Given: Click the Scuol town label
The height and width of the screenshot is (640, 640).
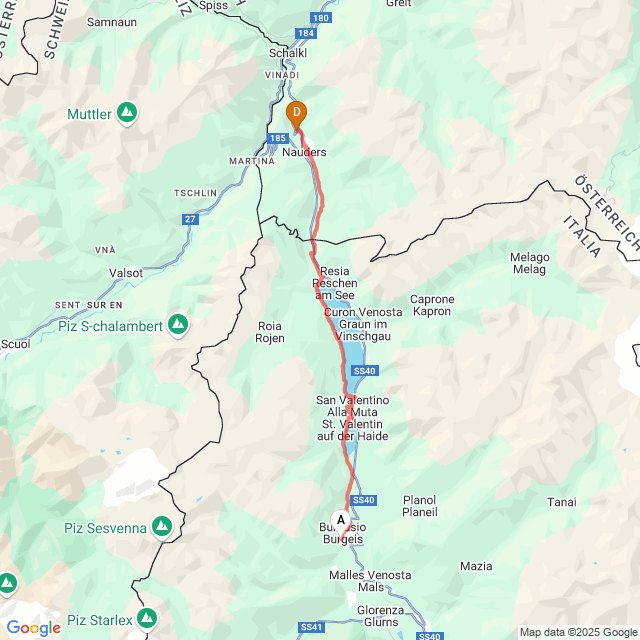Looking at the screenshot, I should [x=16, y=344].
